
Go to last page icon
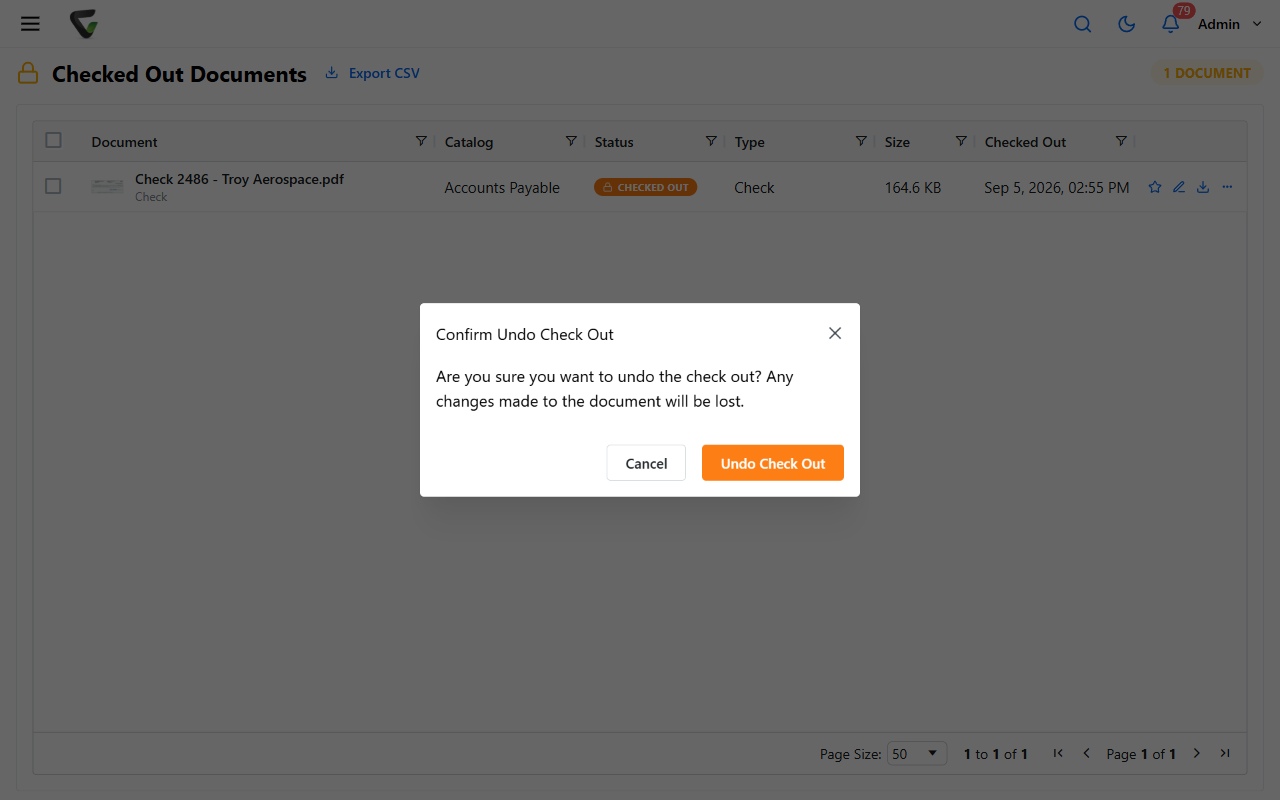point(1225,753)
